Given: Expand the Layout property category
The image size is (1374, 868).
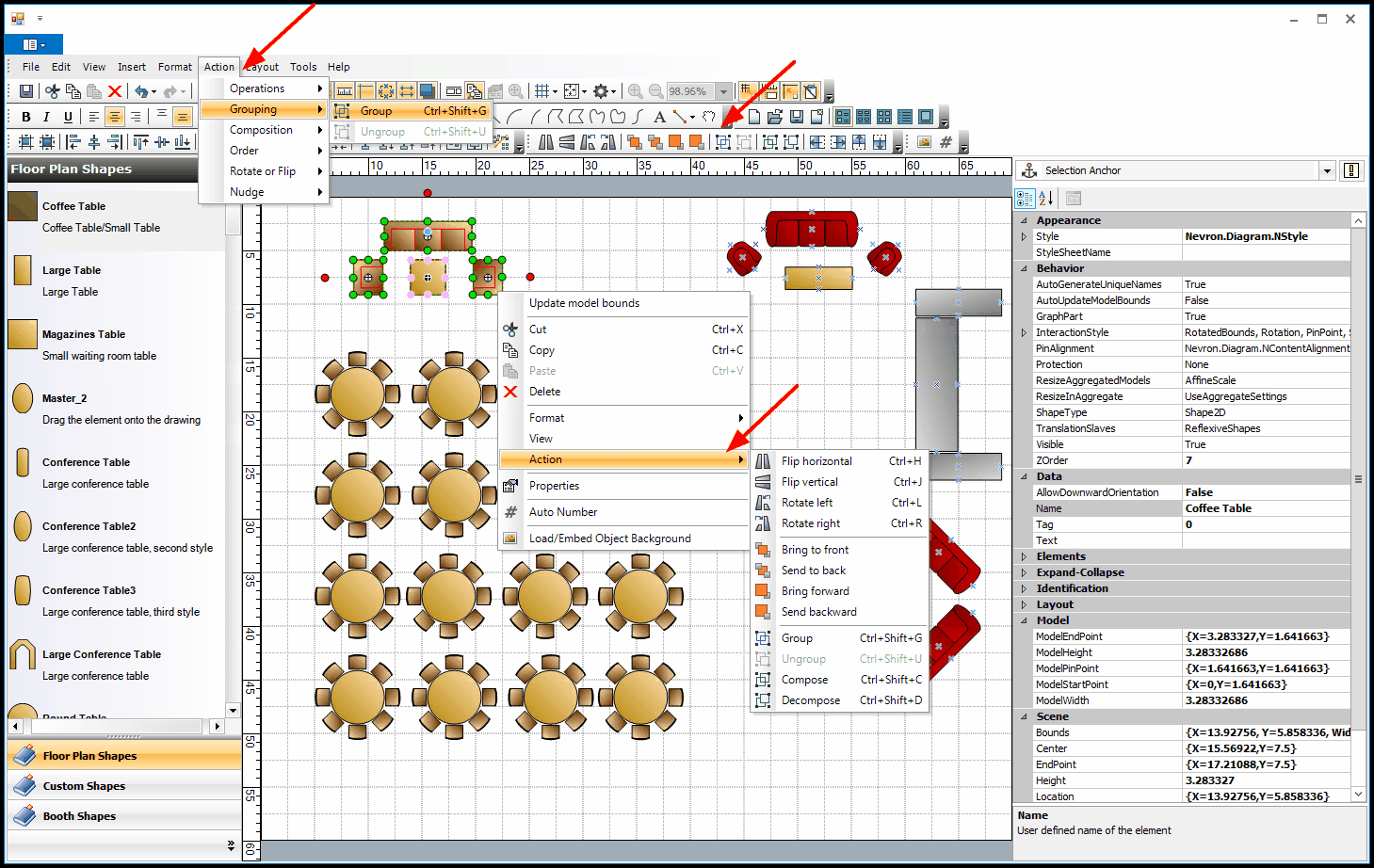Looking at the screenshot, I should (x=1024, y=604).
